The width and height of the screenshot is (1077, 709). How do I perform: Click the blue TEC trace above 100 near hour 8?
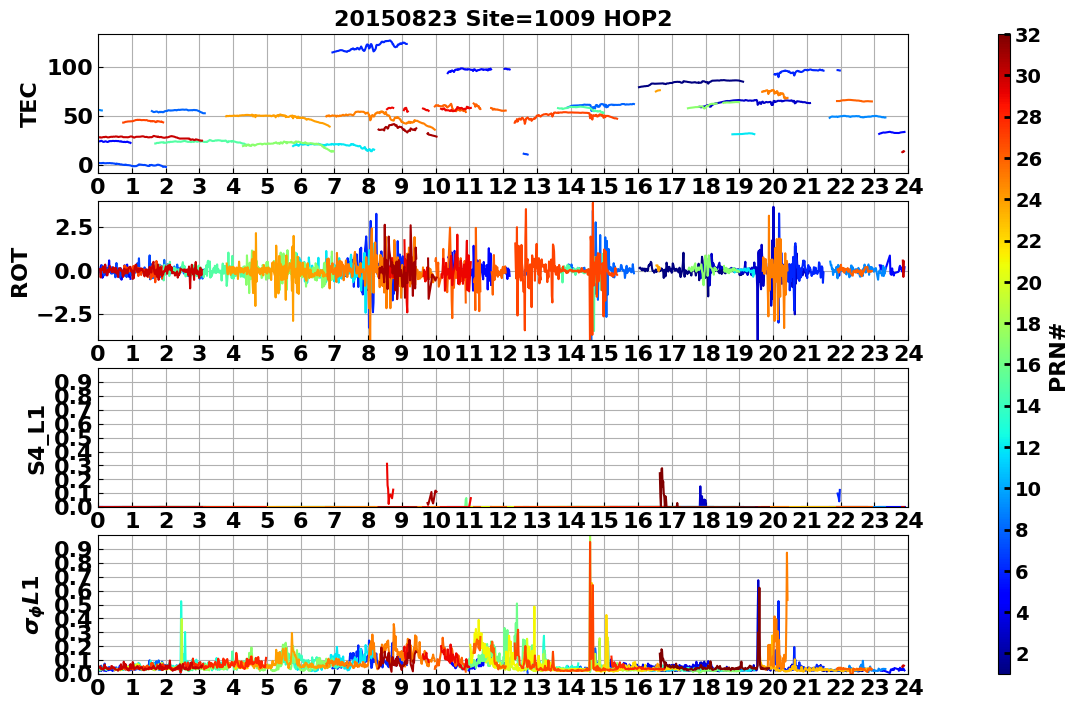tap(370, 46)
